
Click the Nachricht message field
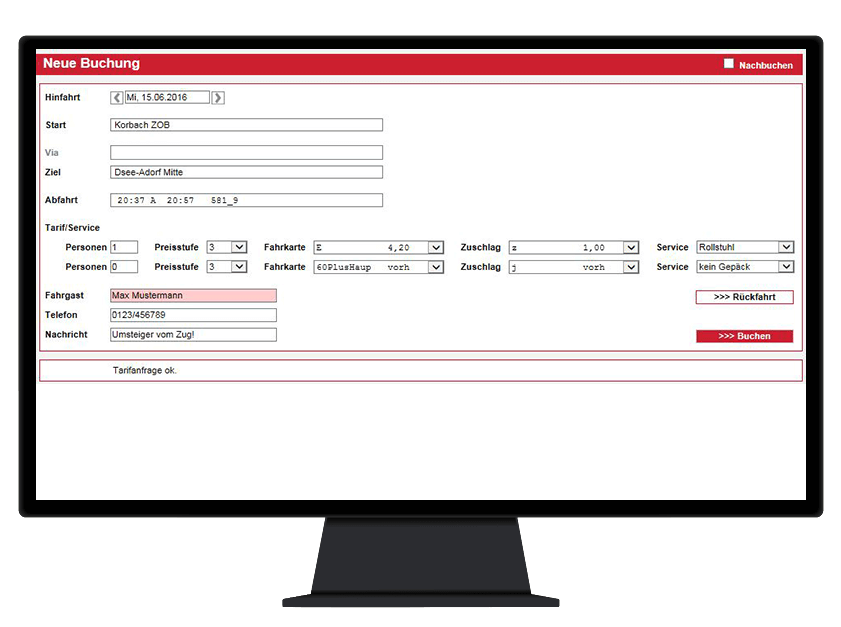pos(193,334)
